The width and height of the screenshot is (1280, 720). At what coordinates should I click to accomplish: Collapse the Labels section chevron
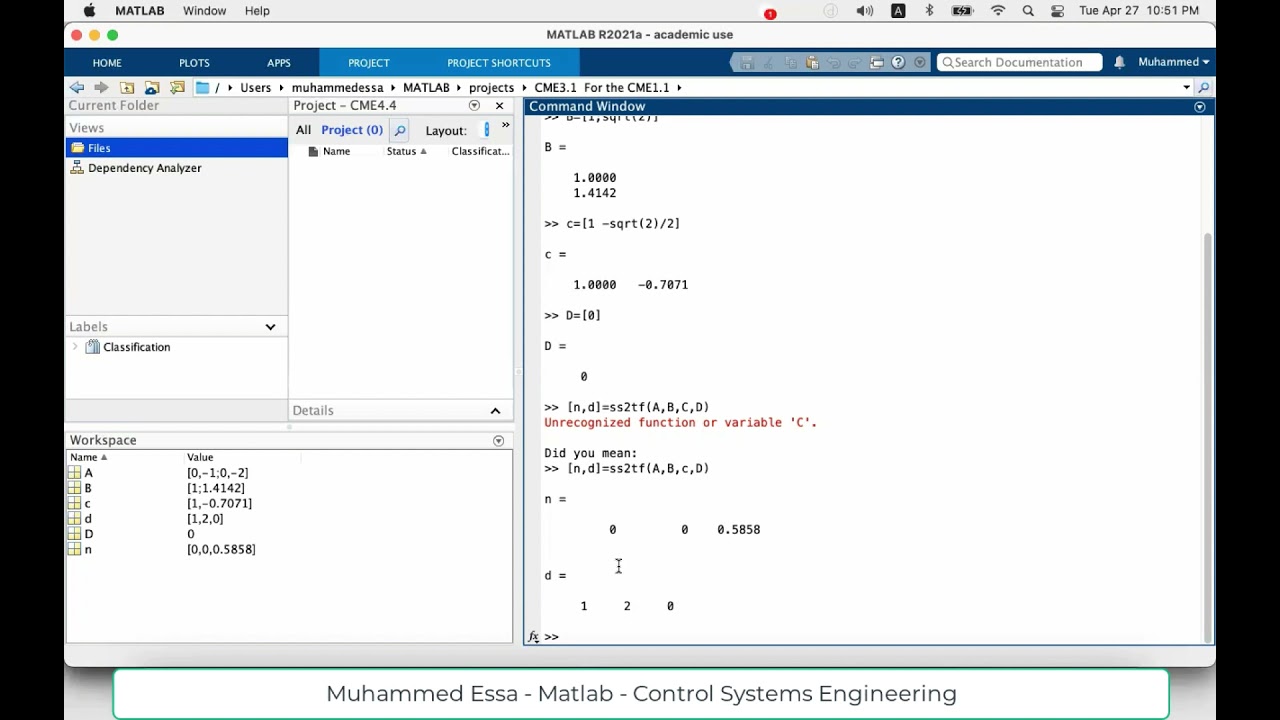(x=270, y=327)
